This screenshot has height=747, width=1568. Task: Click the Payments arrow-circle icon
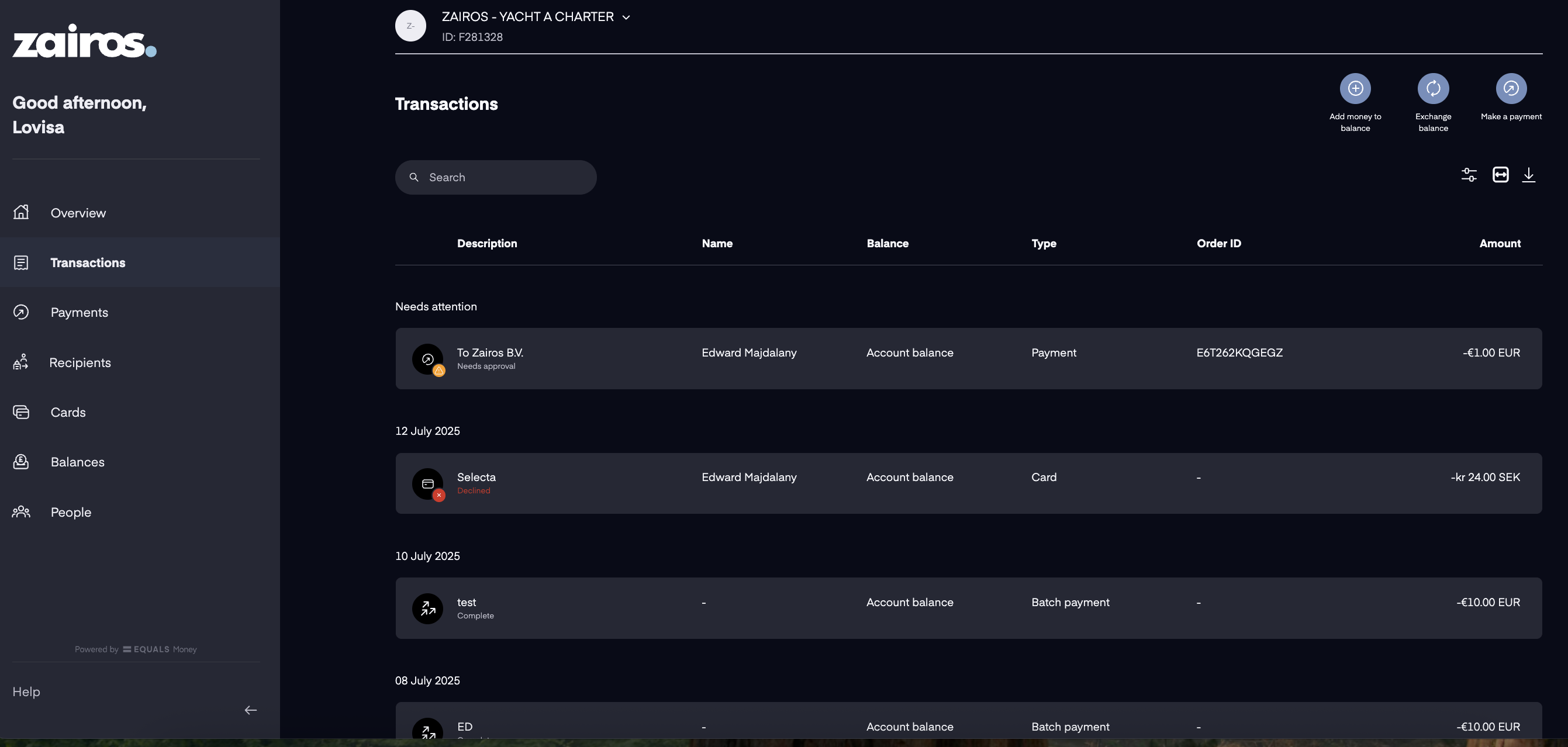(x=21, y=312)
